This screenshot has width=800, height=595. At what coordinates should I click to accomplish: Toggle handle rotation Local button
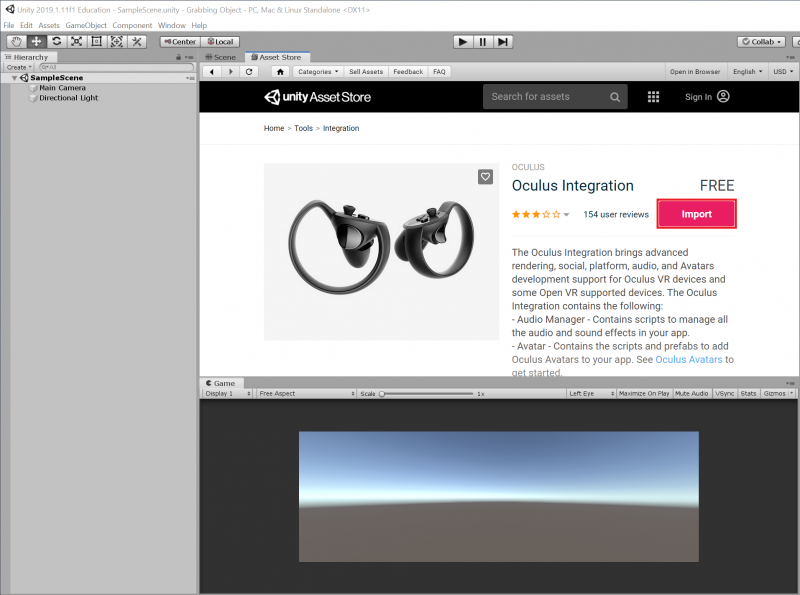[x=220, y=42]
